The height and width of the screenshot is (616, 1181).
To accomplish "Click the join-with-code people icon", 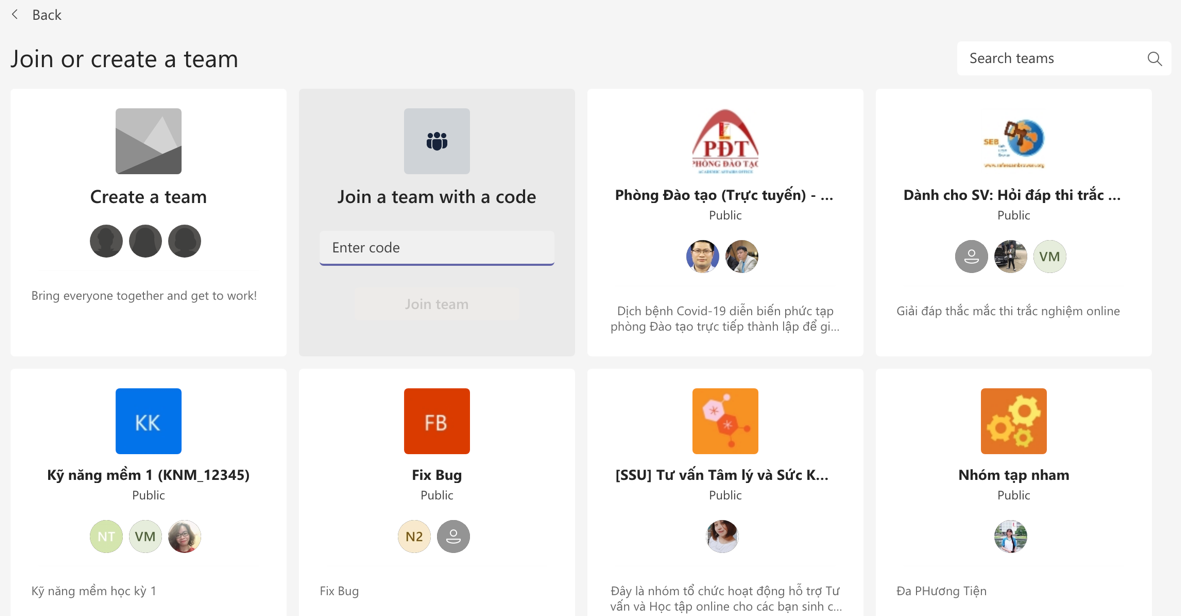I will [436, 141].
